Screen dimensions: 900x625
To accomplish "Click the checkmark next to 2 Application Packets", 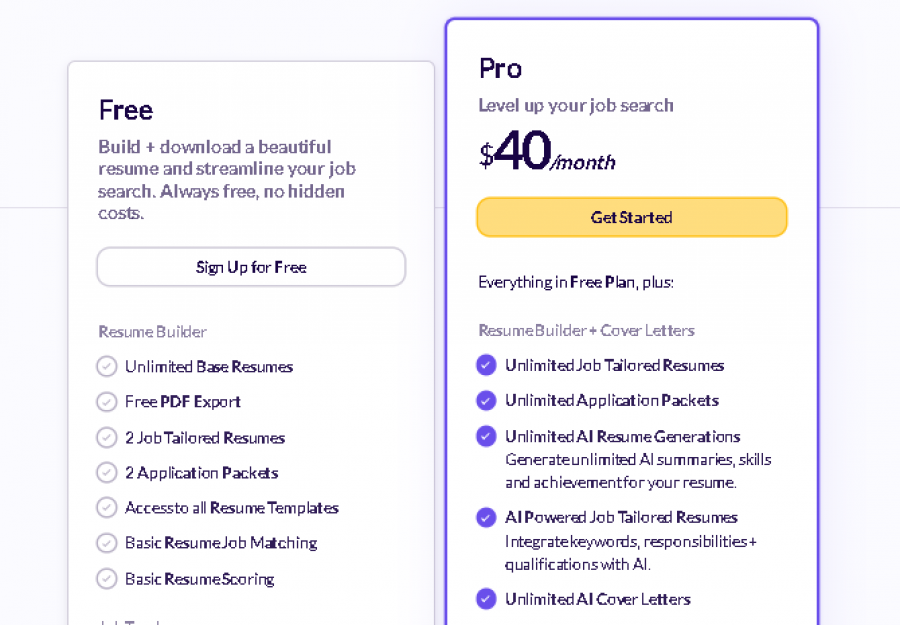I will tap(107, 472).
